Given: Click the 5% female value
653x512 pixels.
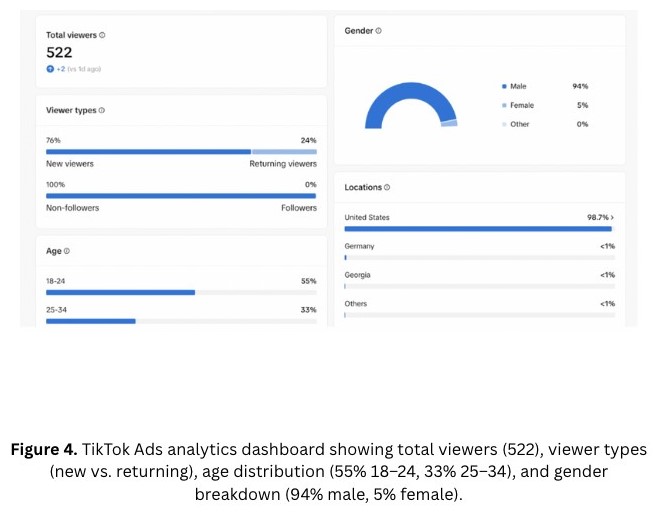Looking at the screenshot, I should [583, 105].
